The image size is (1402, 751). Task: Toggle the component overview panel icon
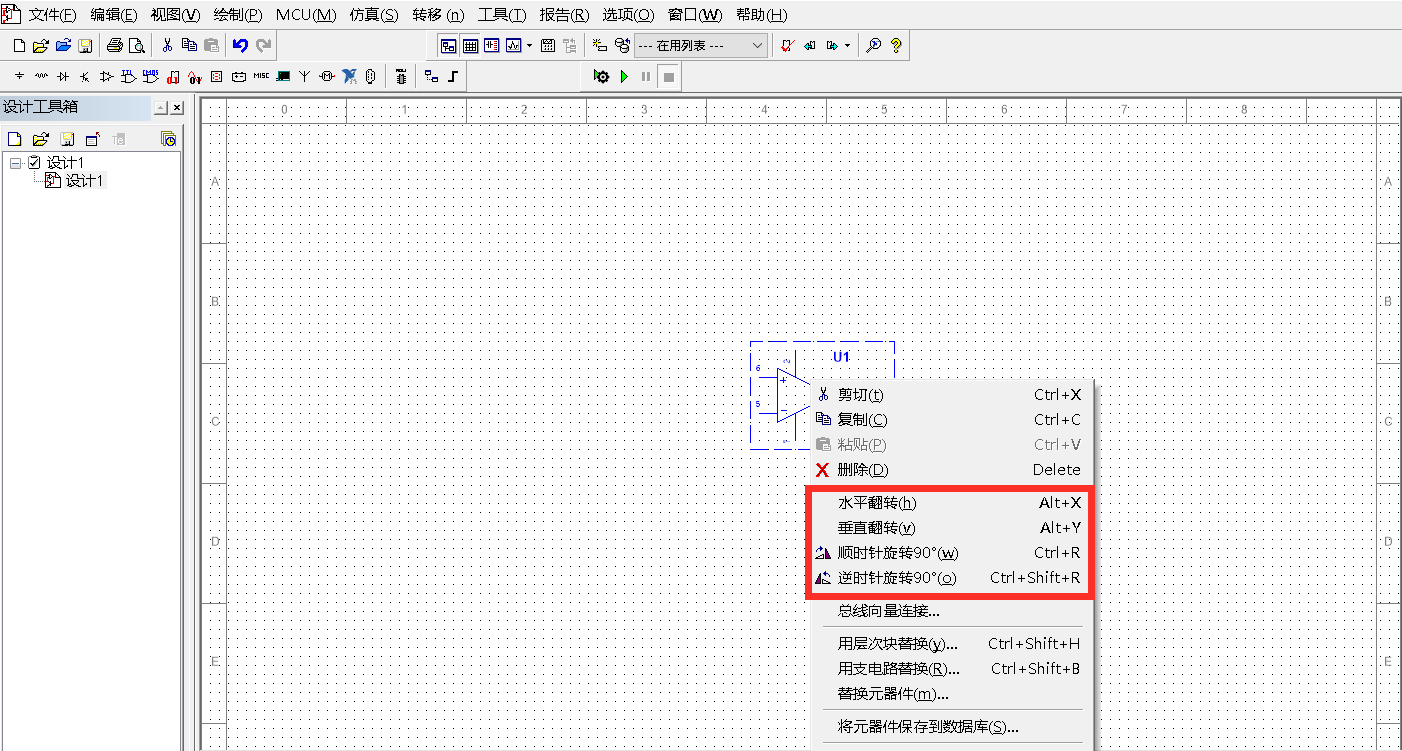tap(447, 45)
